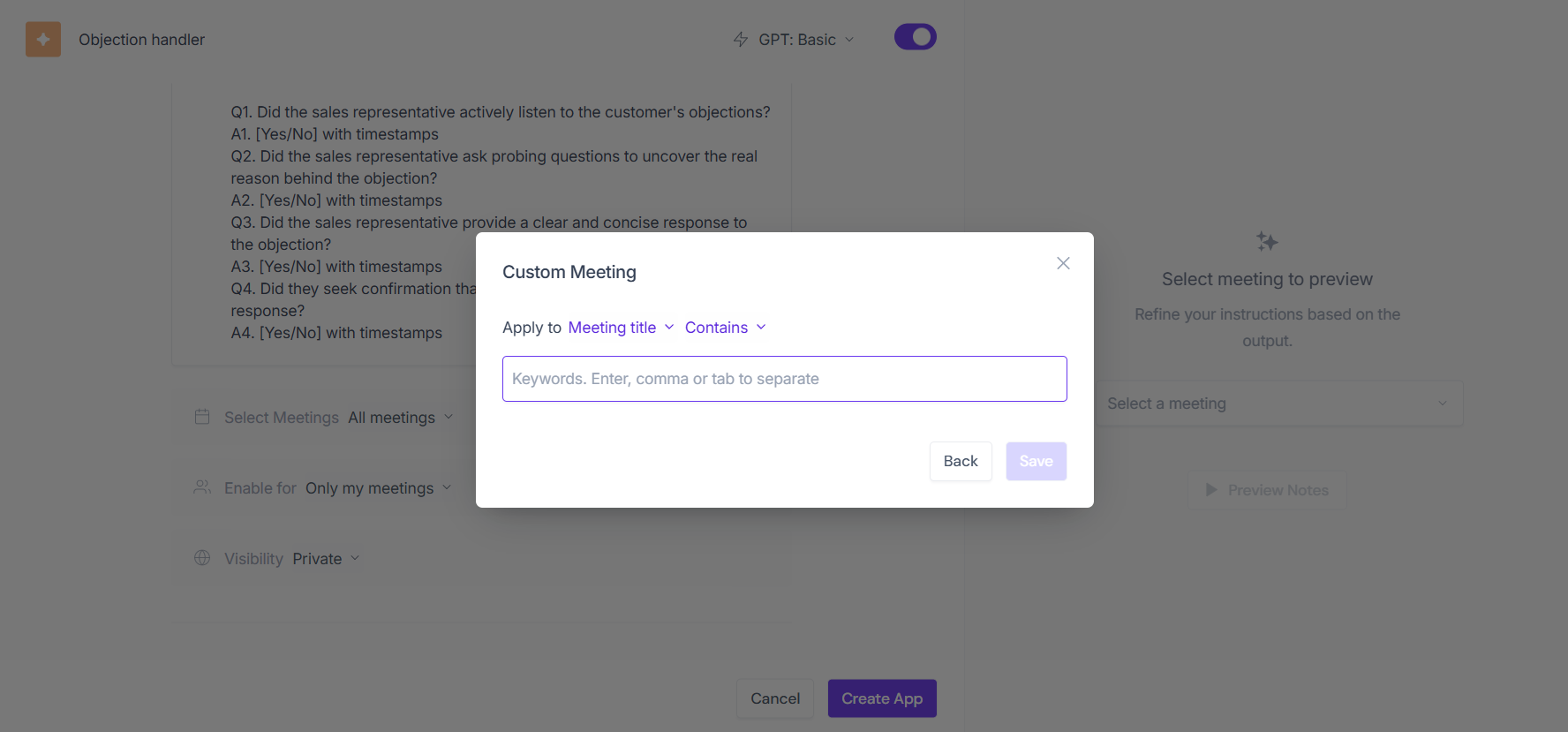Click the sparkle icon above preview text

coord(1267,242)
